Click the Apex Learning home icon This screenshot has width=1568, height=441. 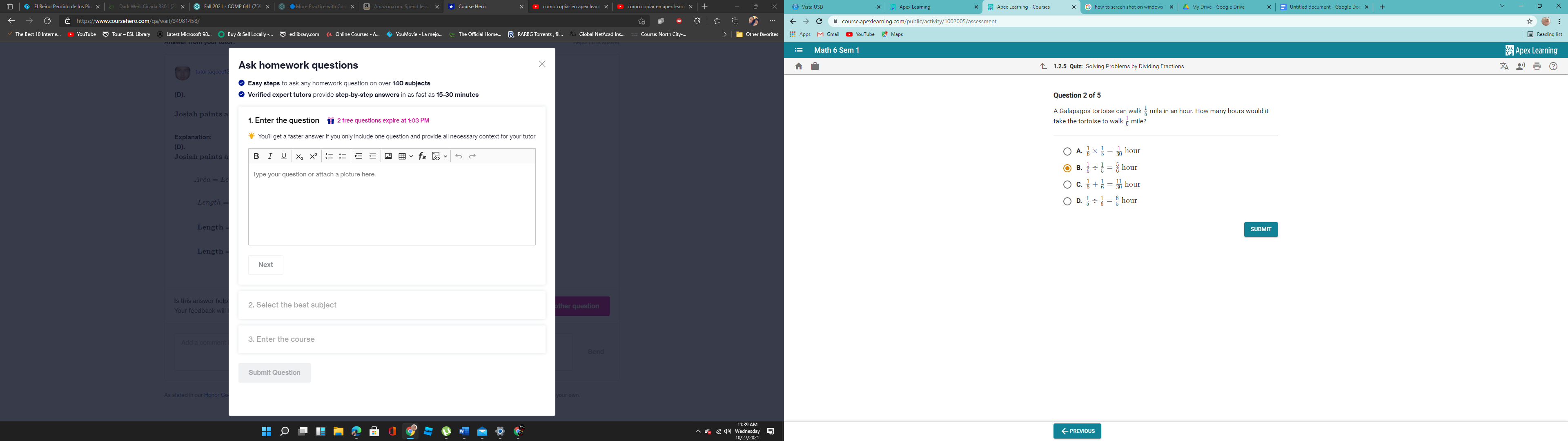point(799,66)
